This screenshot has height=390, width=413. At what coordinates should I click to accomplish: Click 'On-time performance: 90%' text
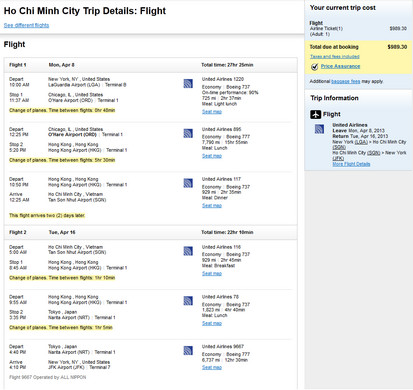click(x=230, y=93)
